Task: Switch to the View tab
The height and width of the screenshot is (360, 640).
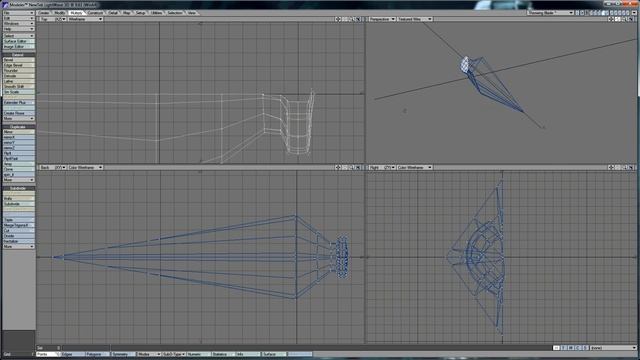Action: tap(191, 13)
